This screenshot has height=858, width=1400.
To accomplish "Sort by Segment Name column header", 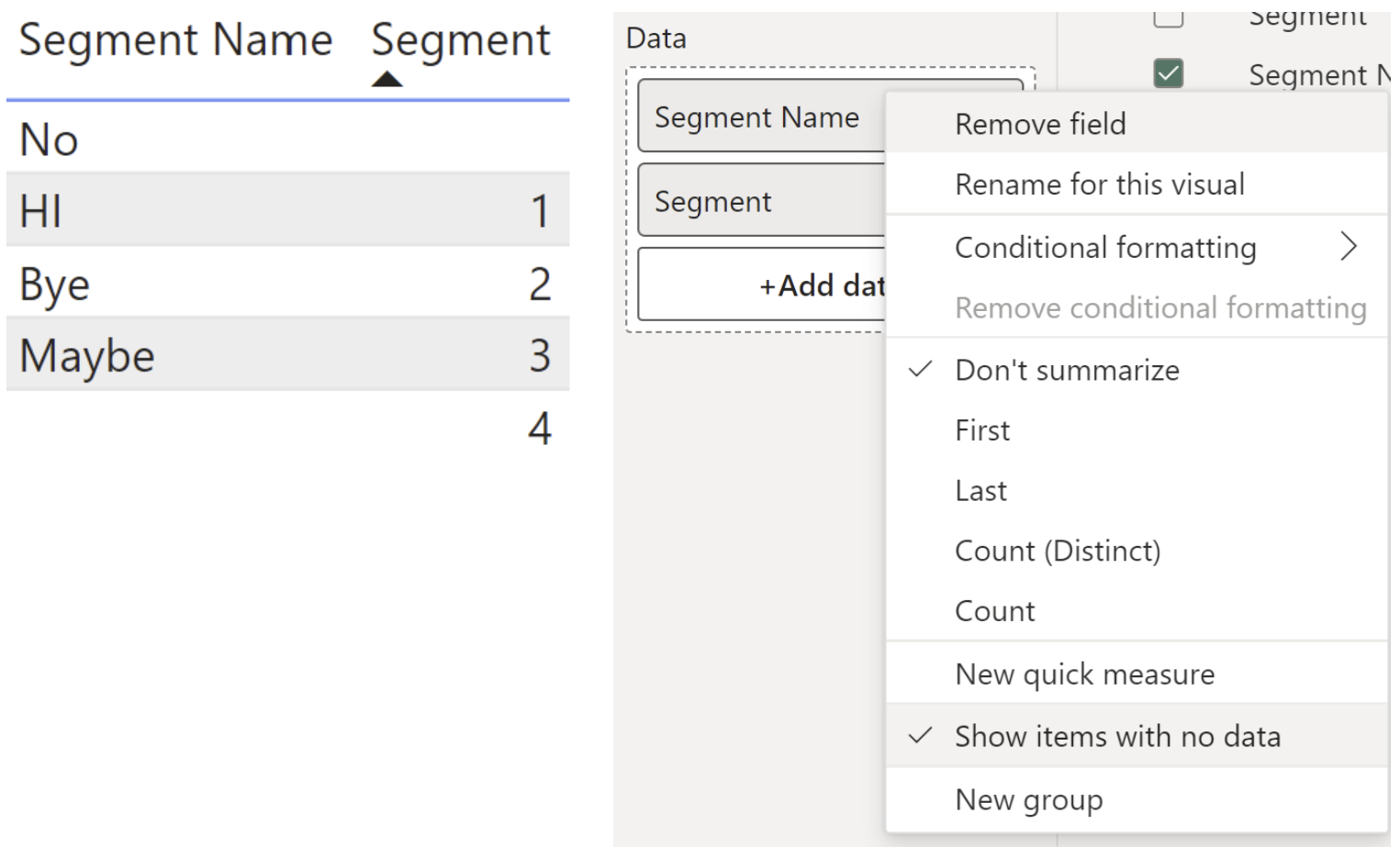I will [175, 40].
